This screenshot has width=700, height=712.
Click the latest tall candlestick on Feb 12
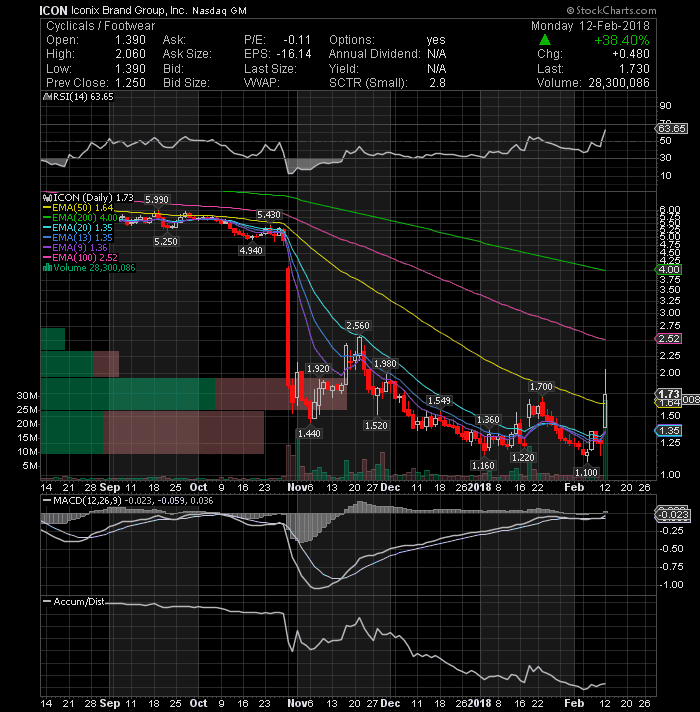[x=605, y=399]
